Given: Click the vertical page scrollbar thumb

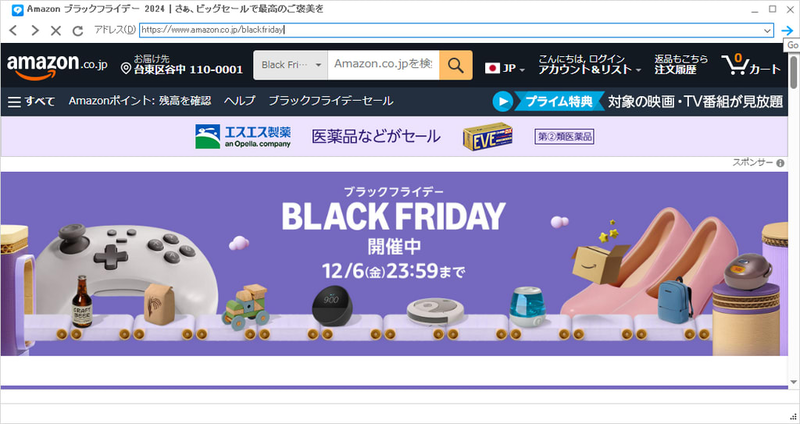Looking at the screenshot, I should coord(793,69).
